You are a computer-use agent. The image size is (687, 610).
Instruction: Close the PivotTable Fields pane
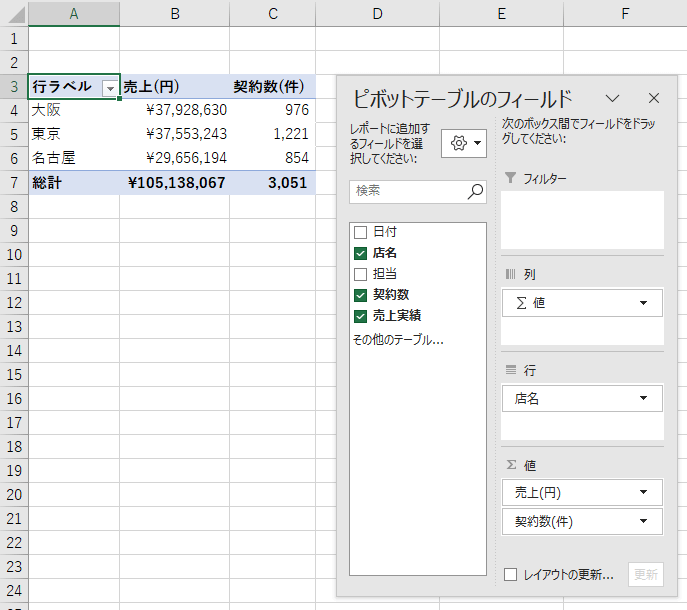click(x=654, y=98)
